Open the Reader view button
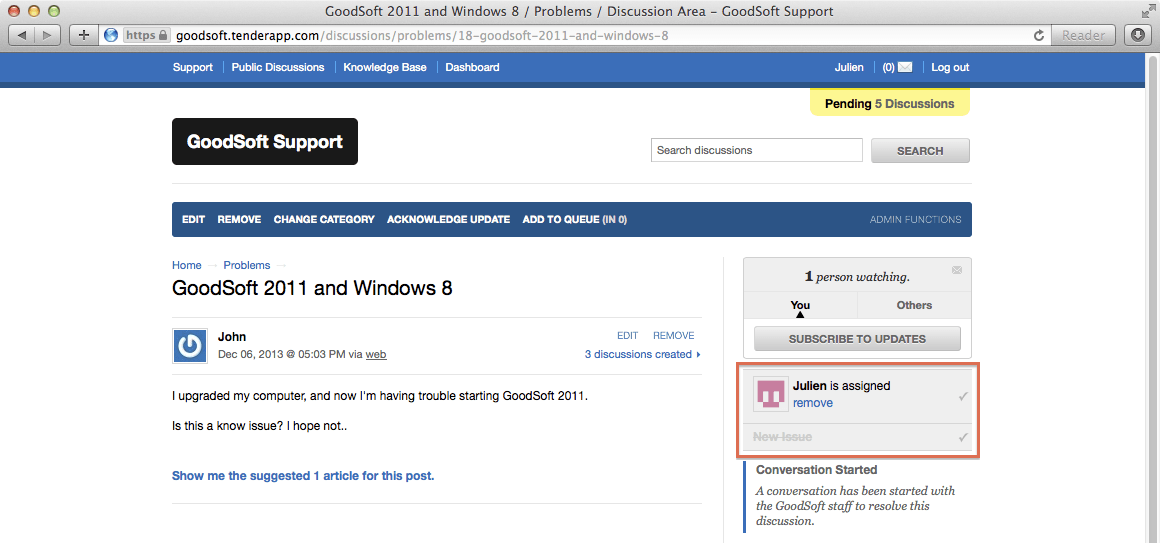This screenshot has height=543, width=1160. point(1084,35)
